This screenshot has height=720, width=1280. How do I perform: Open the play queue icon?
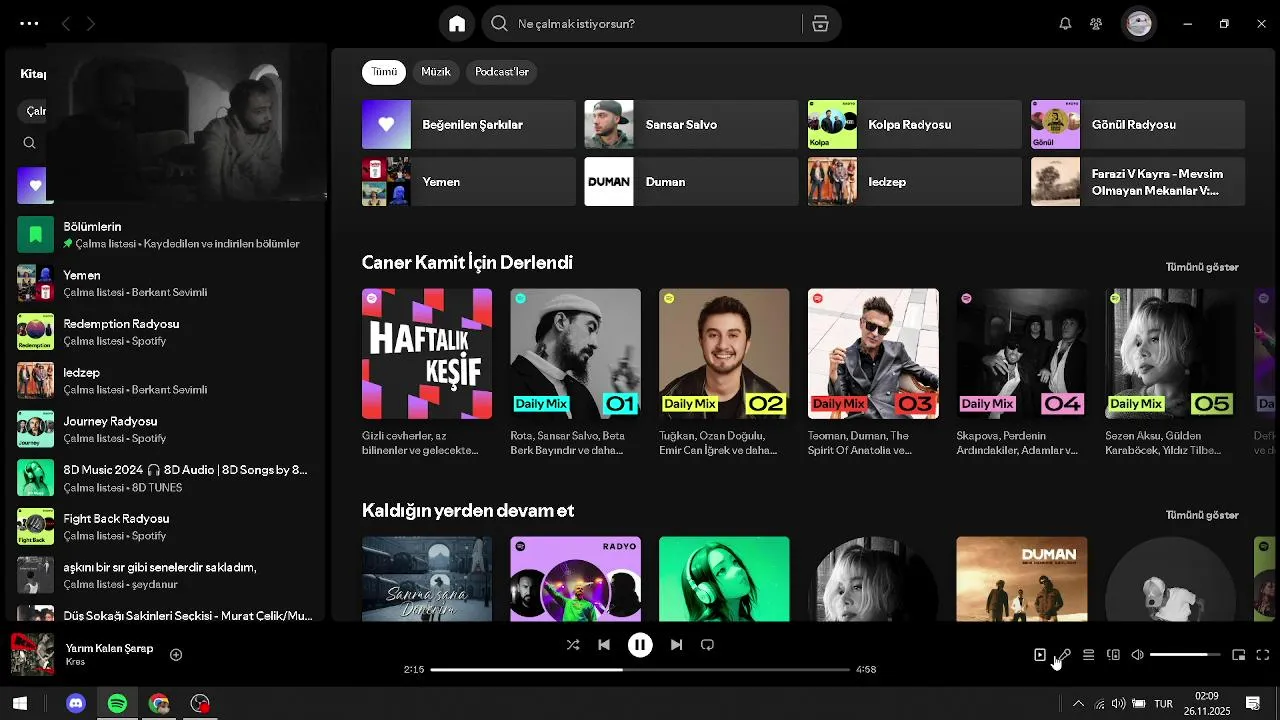[1088, 655]
